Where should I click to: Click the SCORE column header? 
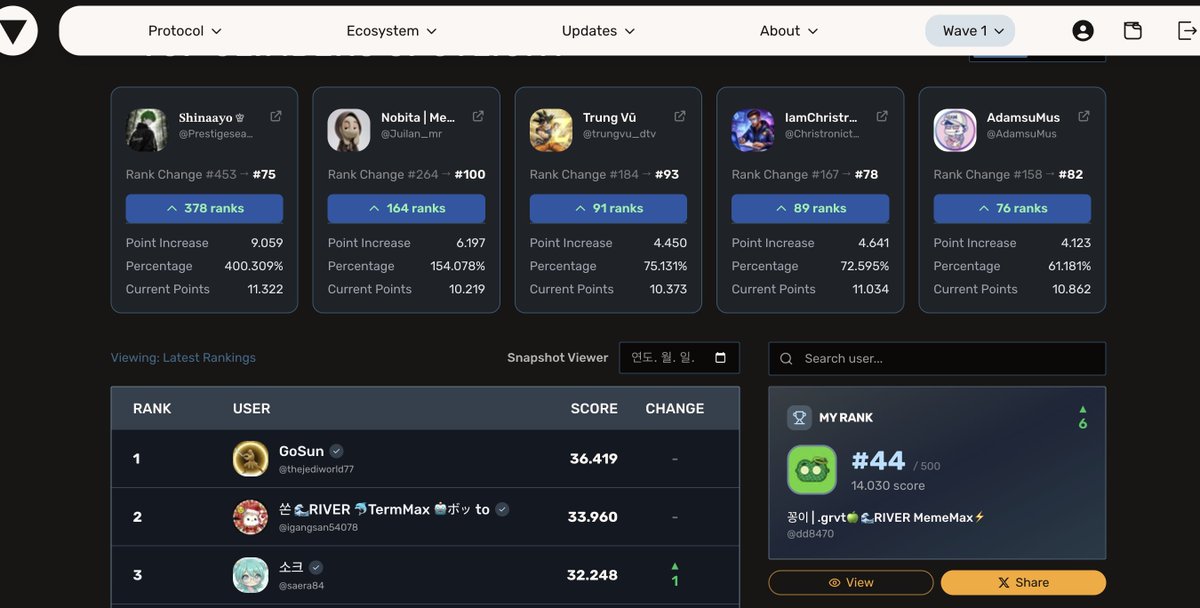[x=594, y=408]
